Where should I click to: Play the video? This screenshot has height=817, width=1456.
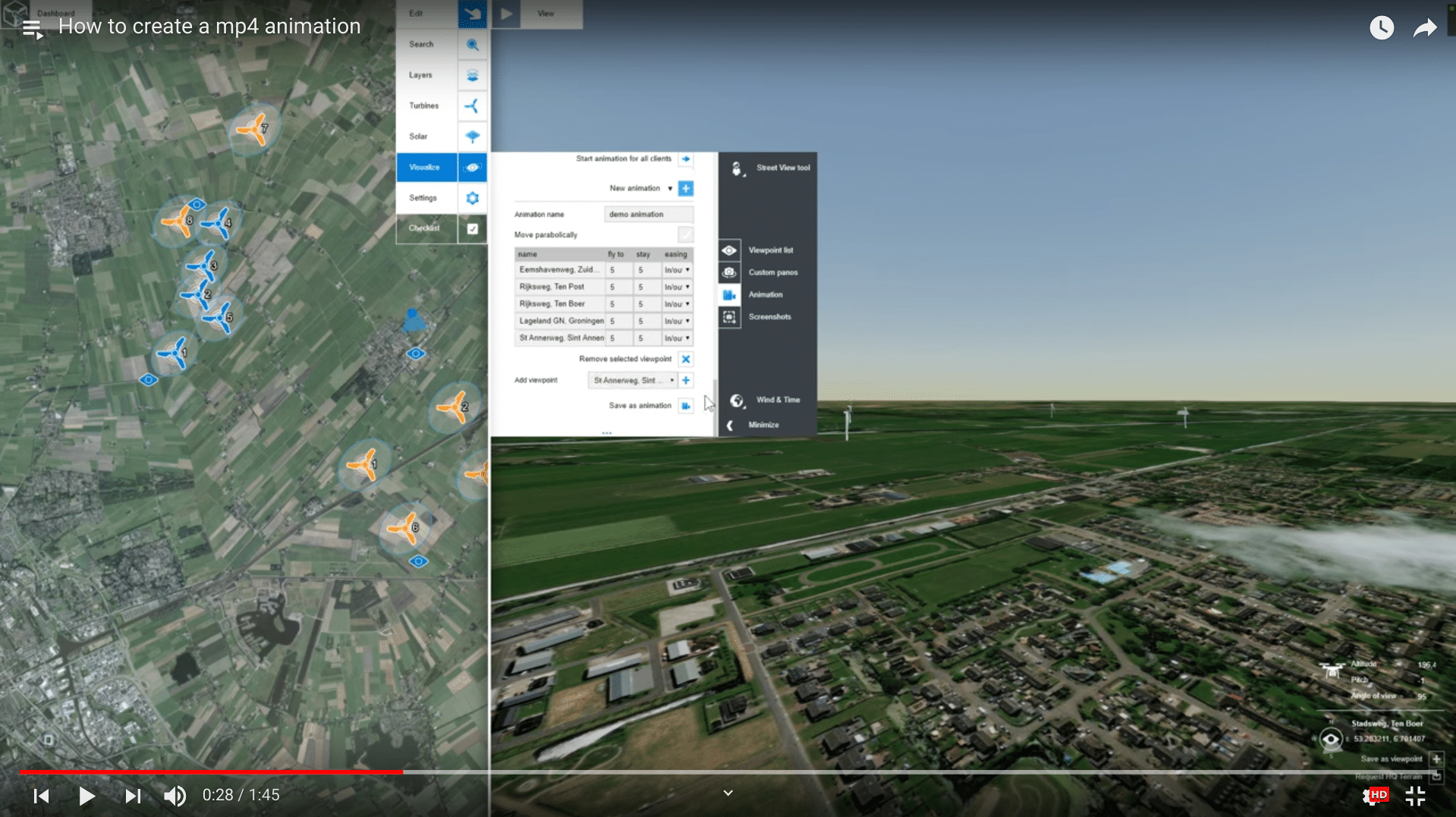click(x=86, y=796)
